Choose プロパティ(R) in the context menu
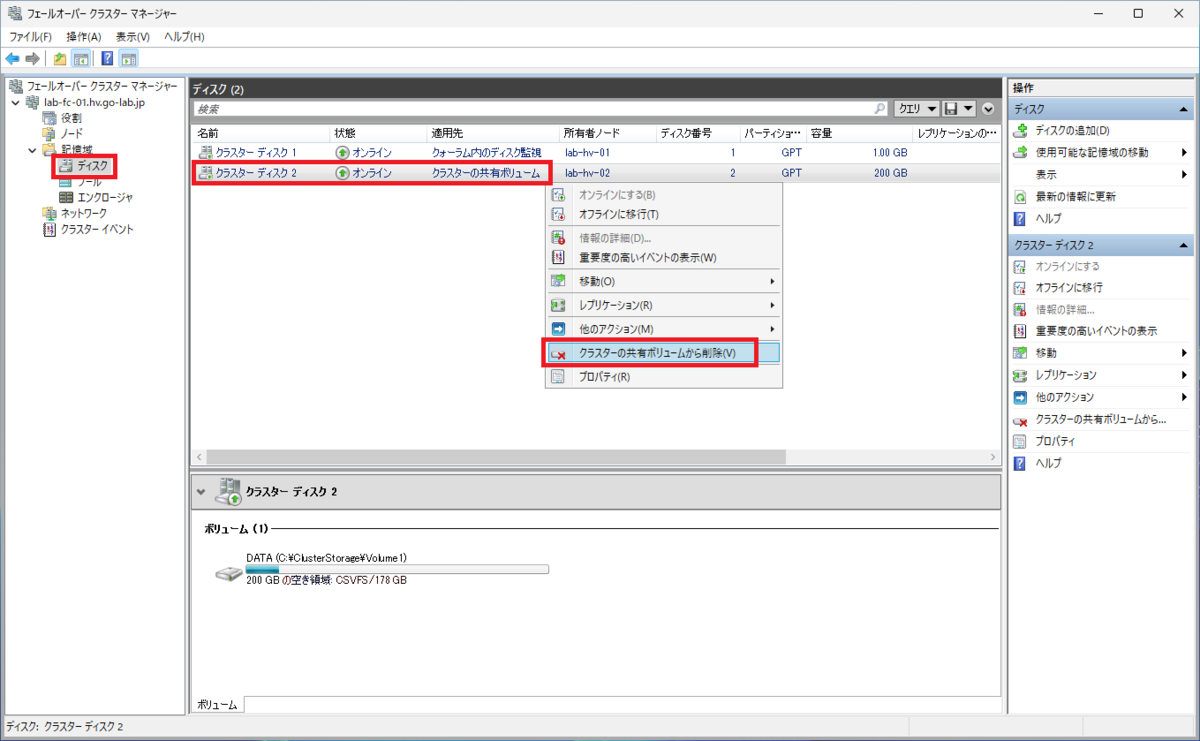 click(x=664, y=377)
